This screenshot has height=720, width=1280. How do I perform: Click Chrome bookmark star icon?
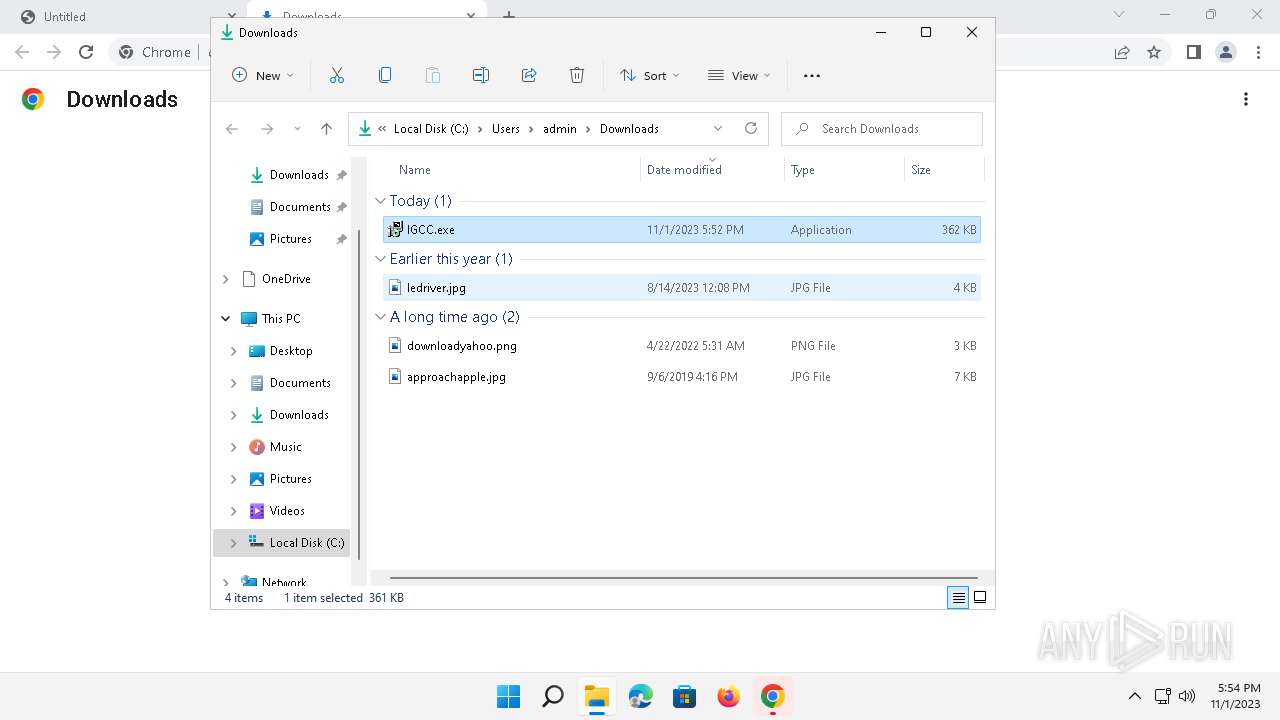[x=1154, y=52]
